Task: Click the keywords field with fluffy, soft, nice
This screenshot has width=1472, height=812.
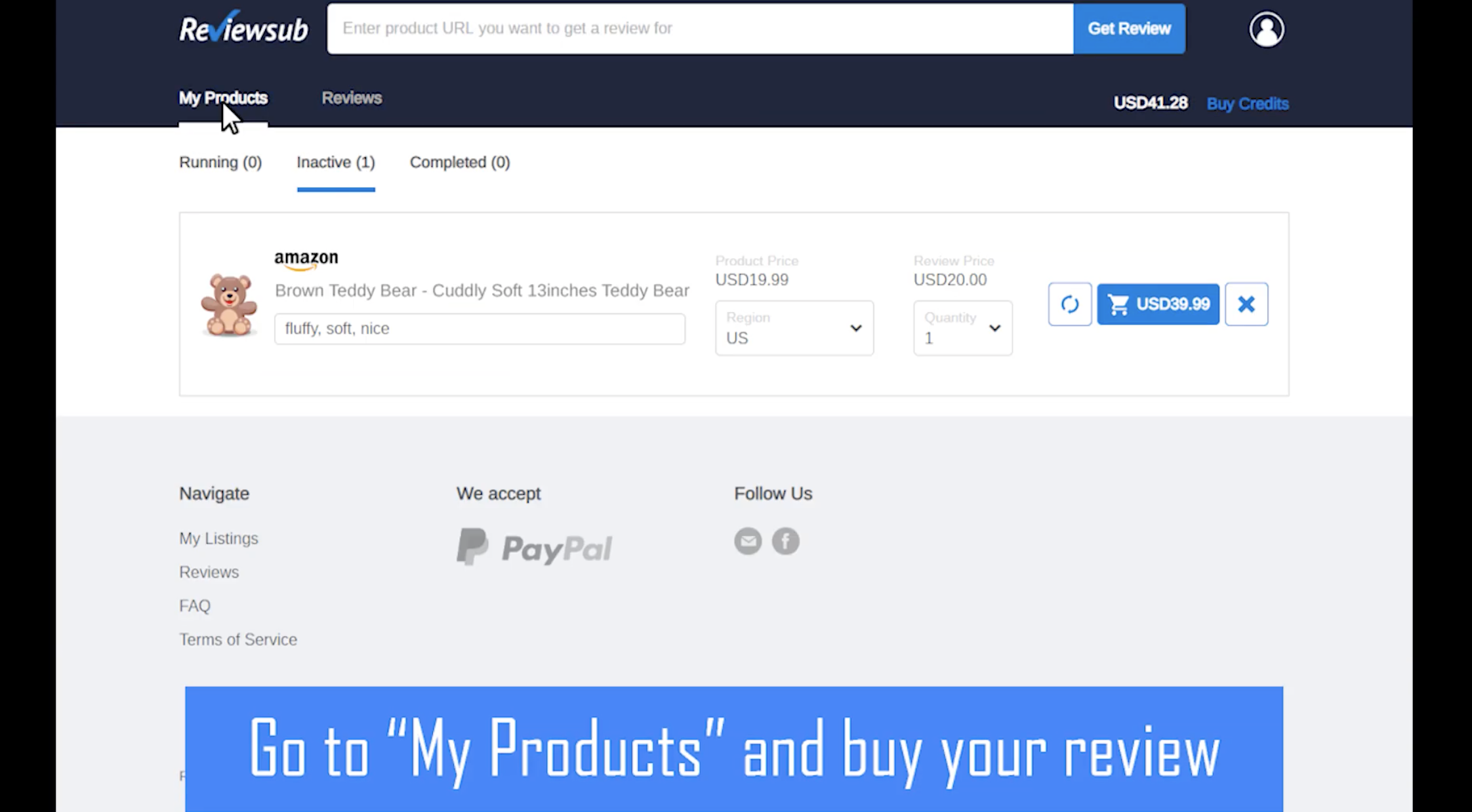Action: tap(480, 329)
